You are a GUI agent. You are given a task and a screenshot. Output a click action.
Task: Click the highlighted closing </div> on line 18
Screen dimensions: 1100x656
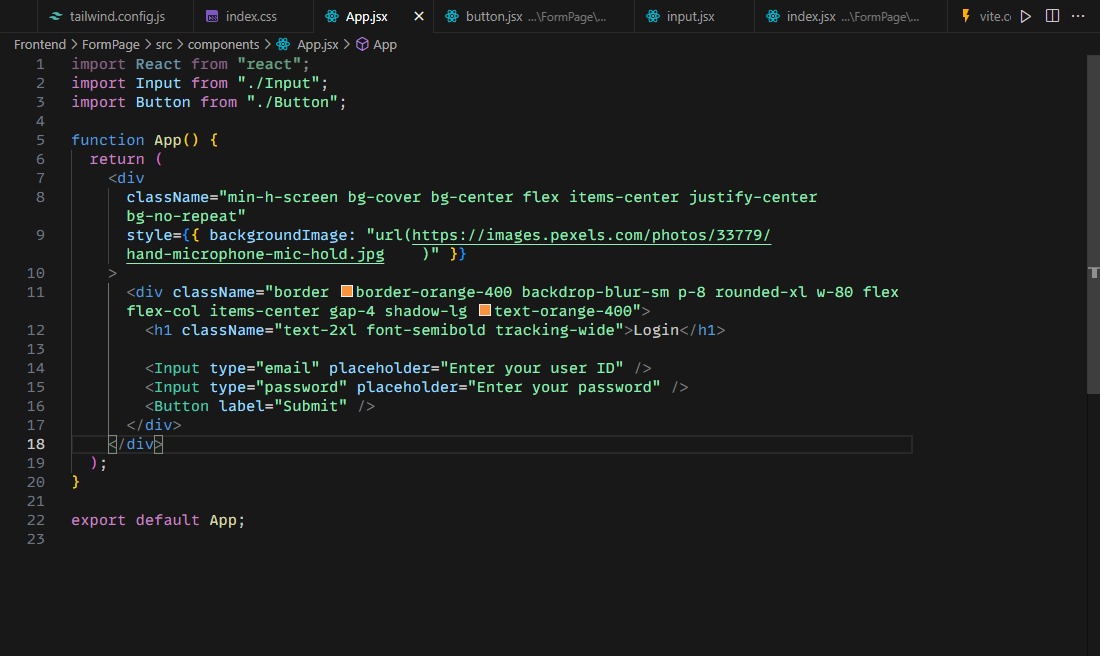[x=135, y=443]
